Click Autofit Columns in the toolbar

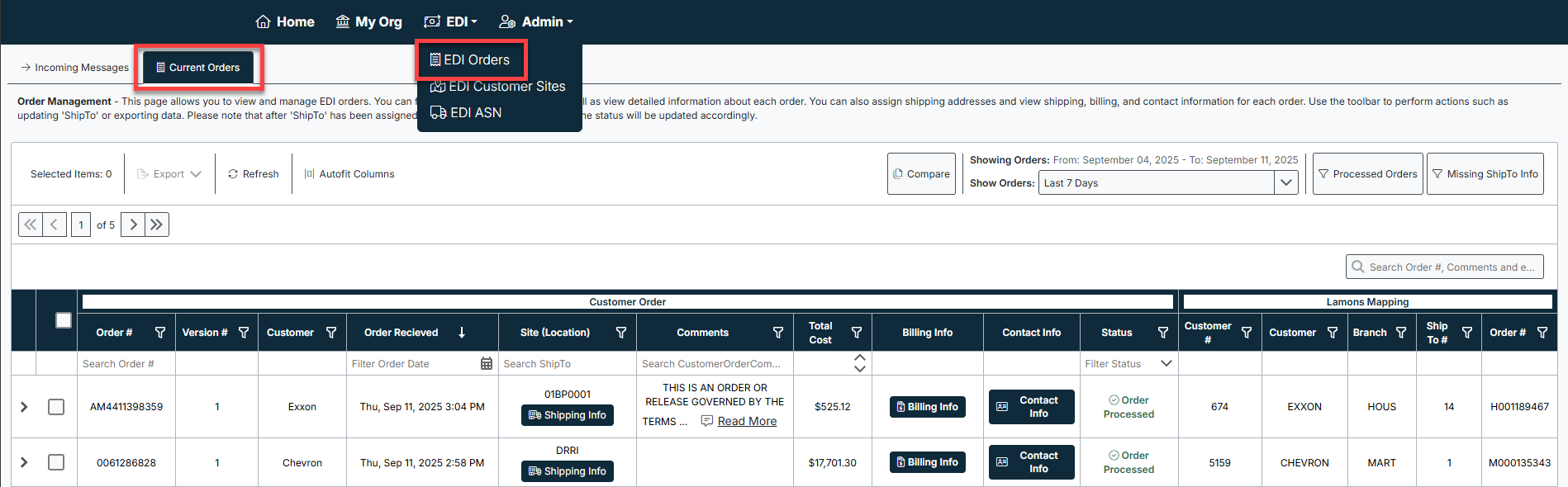[x=349, y=174]
